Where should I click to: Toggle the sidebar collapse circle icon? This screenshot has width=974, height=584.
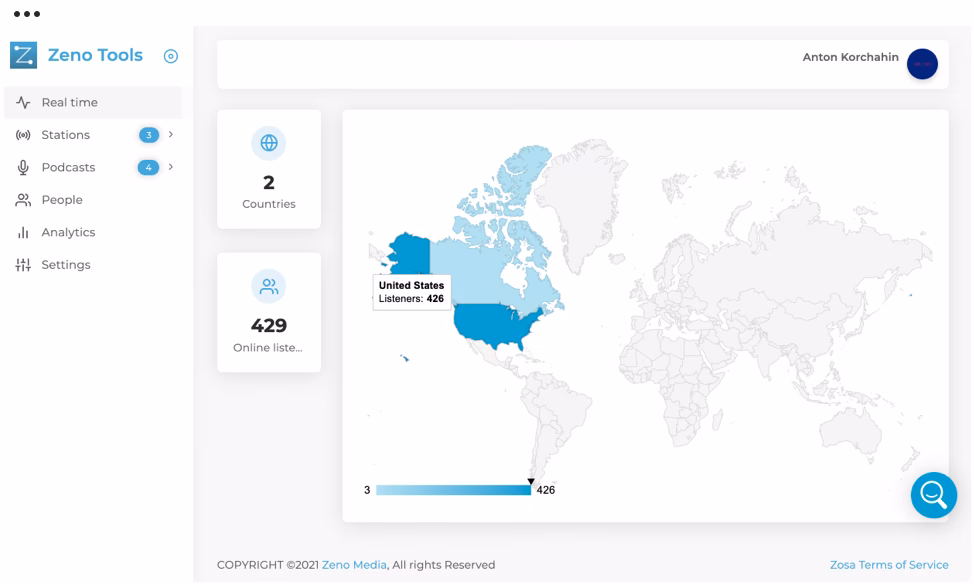point(171,56)
